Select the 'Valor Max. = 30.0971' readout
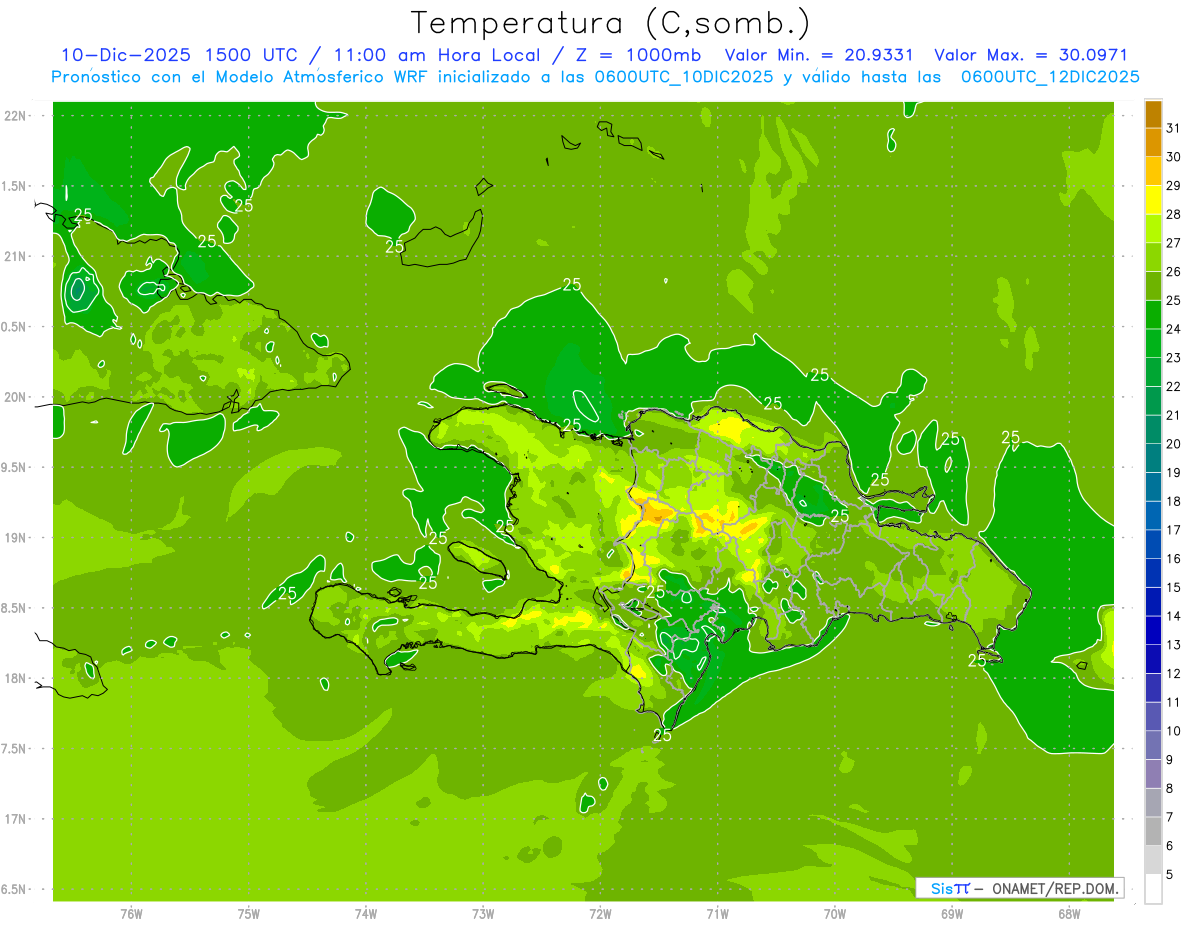Viewport: 1200px width, 927px height. [1031, 55]
